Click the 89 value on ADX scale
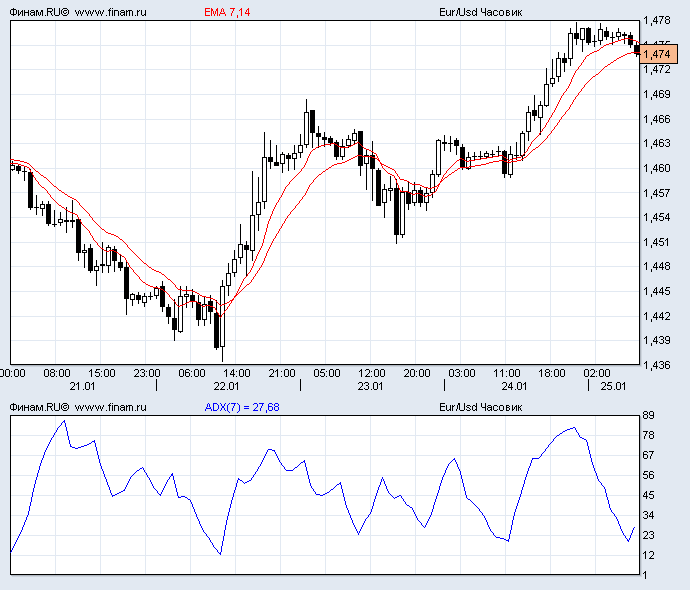The width and height of the screenshot is (690, 590). point(649,415)
